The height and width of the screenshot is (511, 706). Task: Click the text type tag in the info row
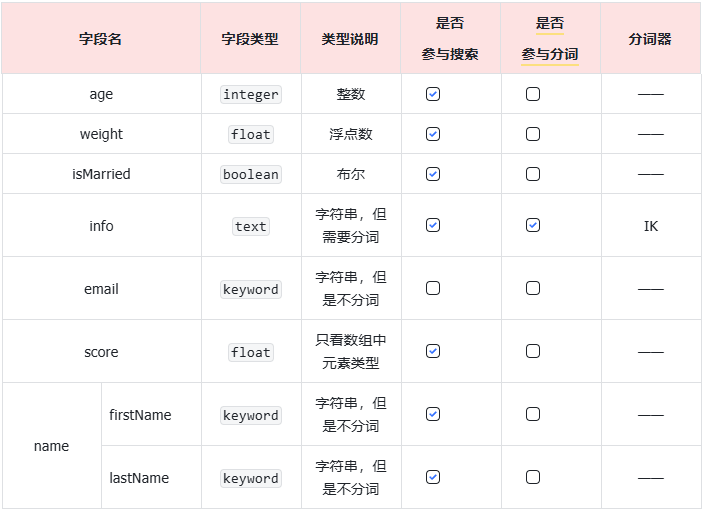coord(251,226)
